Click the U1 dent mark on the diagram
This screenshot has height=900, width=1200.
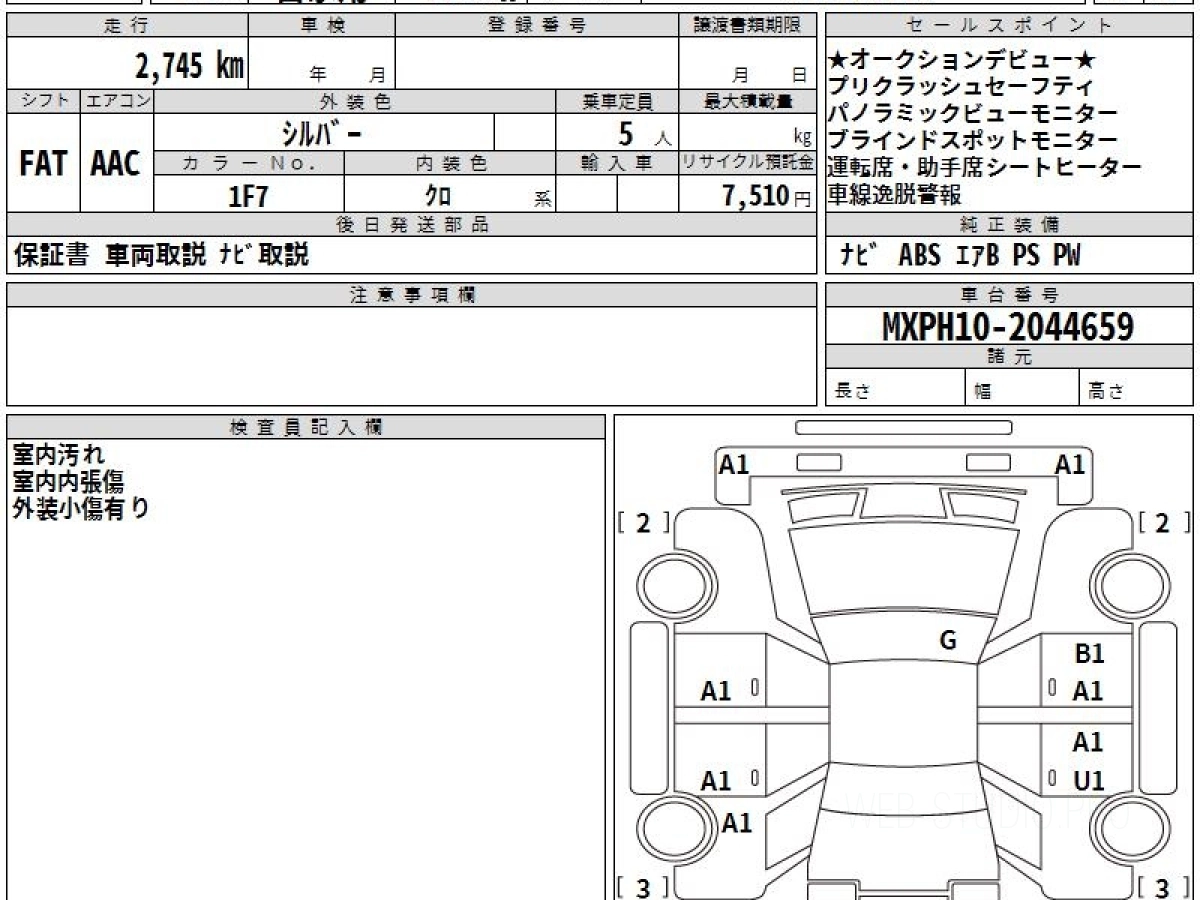point(1089,781)
